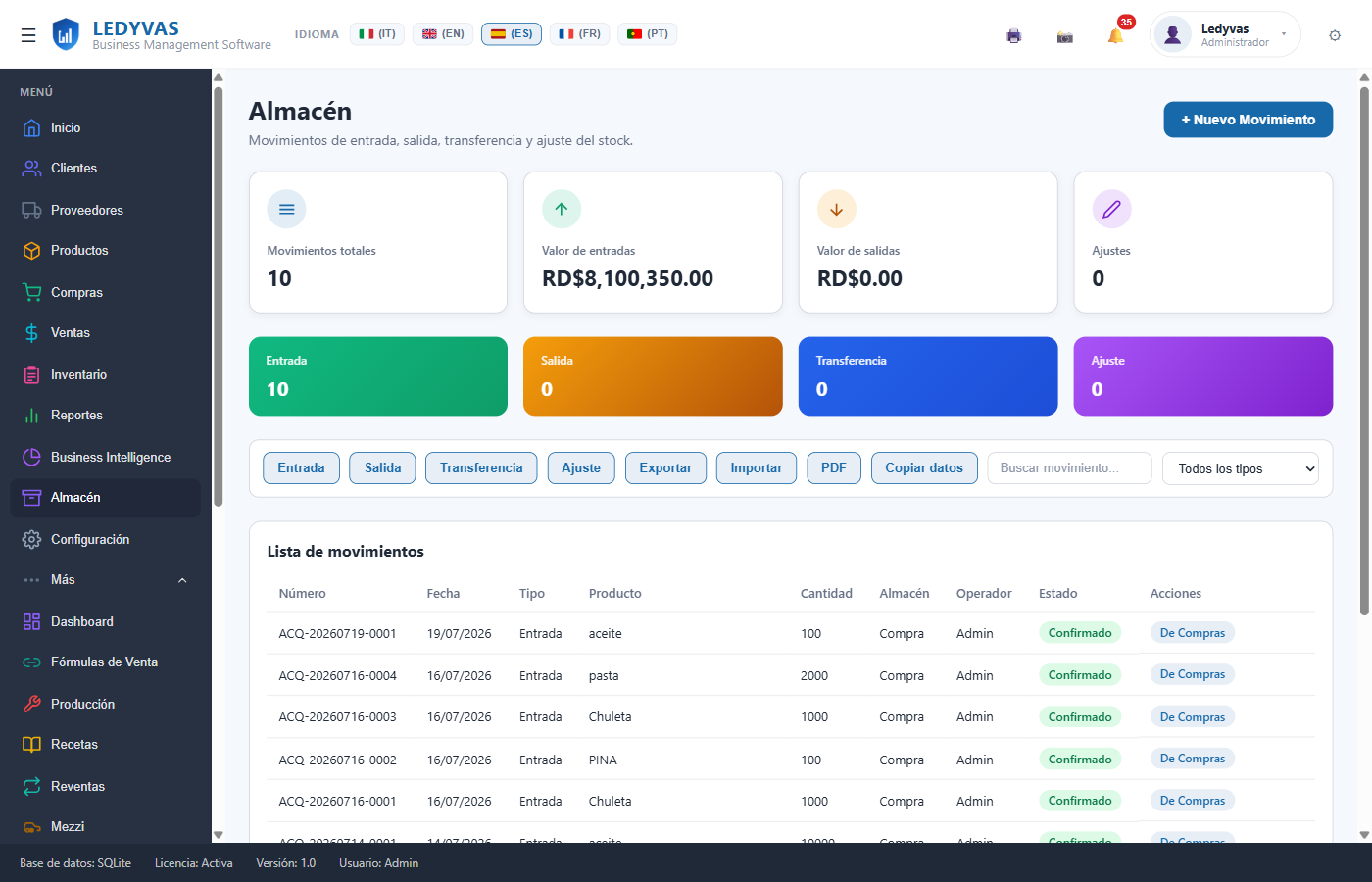Switch language to Italian (IT)
Viewport: 1372px width, 882px height.
coord(377,34)
